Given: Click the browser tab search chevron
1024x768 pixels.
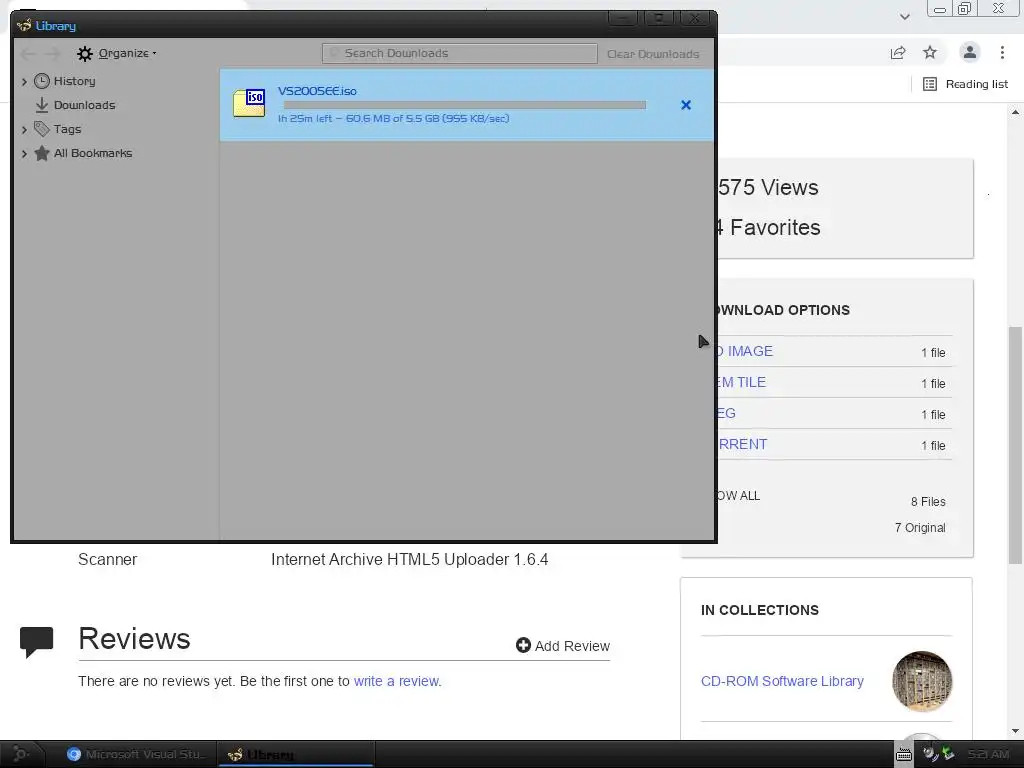Looking at the screenshot, I should point(904,16).
